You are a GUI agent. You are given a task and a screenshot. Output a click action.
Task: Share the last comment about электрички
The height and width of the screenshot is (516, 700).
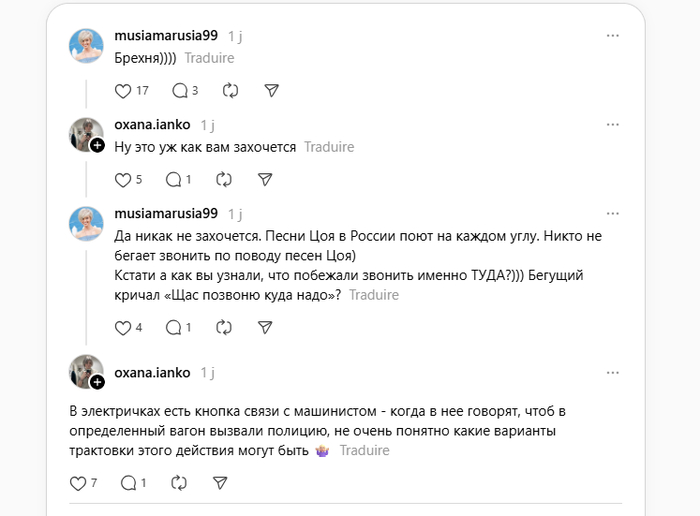(220, 483)
